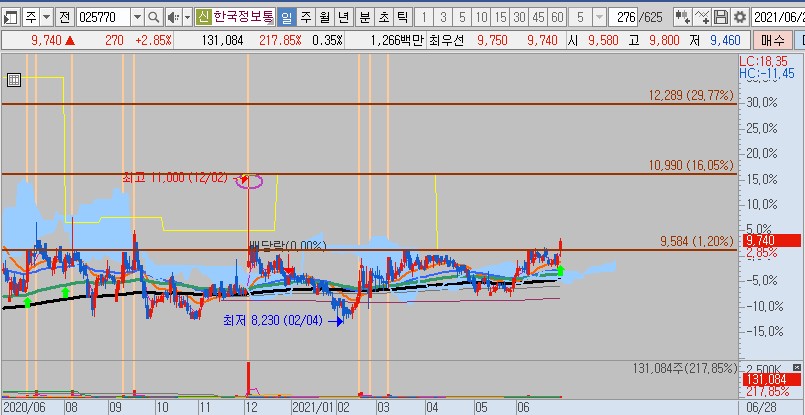Viewport: 805px width, 415px height.
Task: Click the green 신 badge icon
Action: pos(203,17)
